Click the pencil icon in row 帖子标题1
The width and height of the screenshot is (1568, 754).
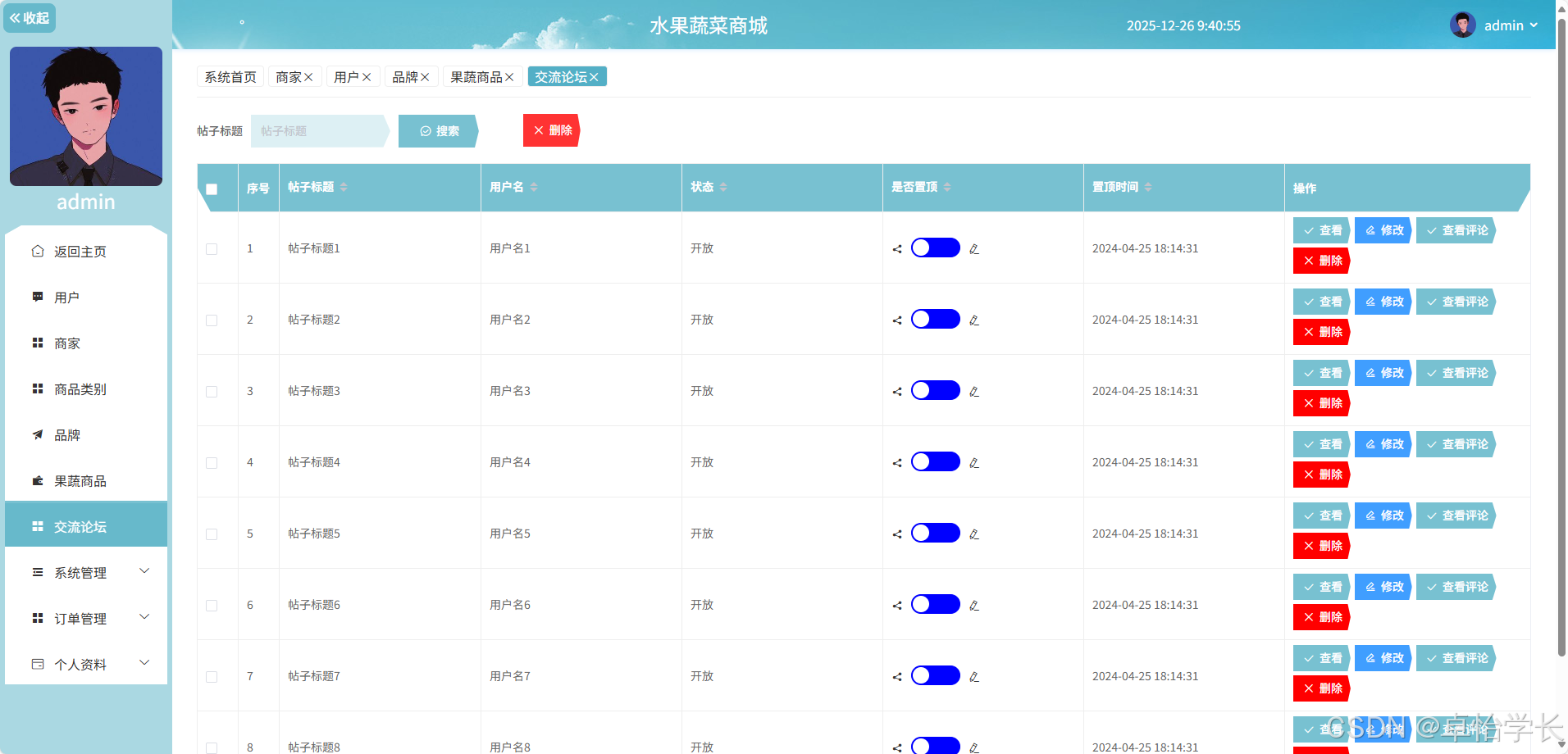click(974, 249)
